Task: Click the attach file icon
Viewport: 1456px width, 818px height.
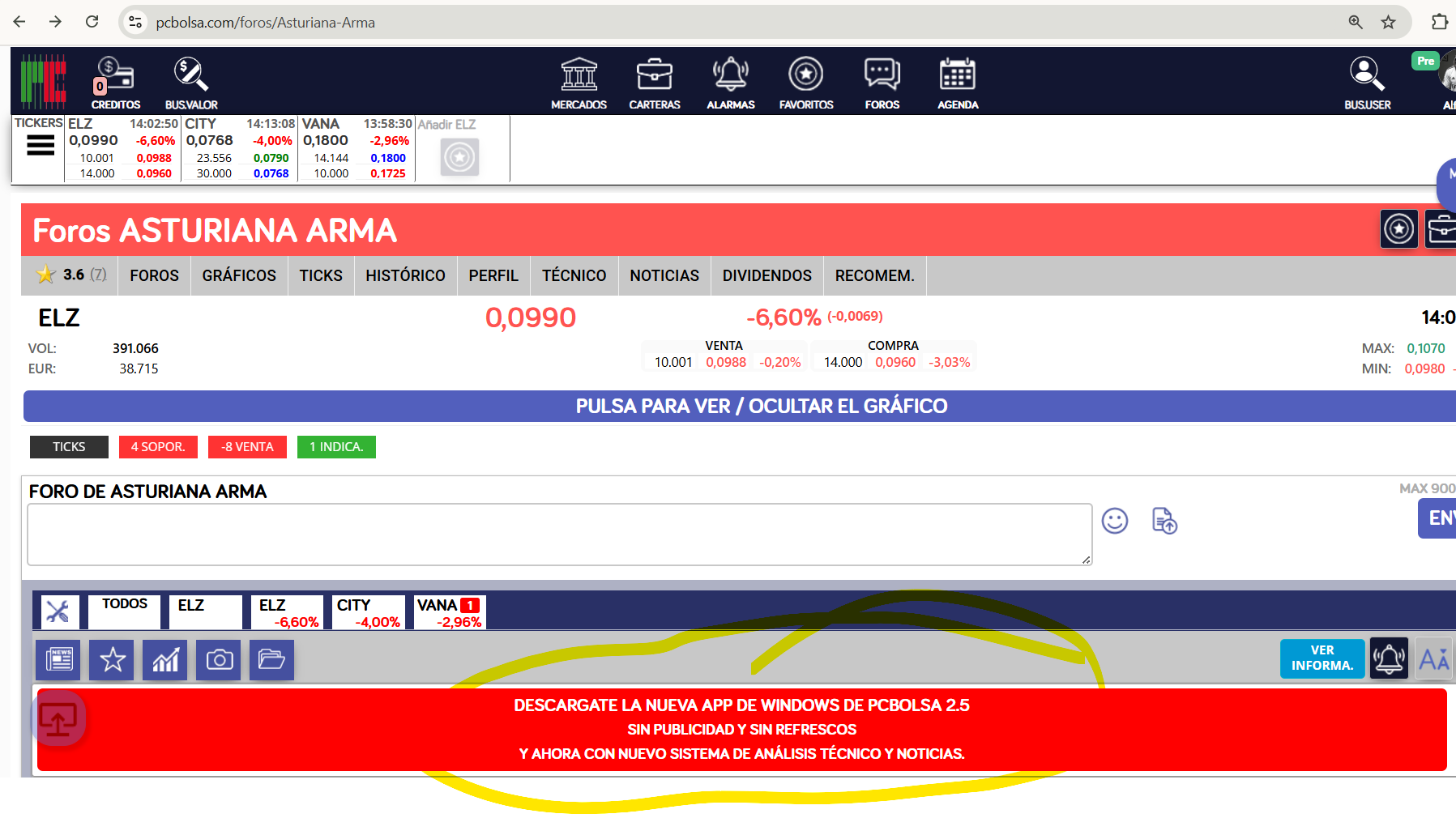Action: coord(1164,521)
